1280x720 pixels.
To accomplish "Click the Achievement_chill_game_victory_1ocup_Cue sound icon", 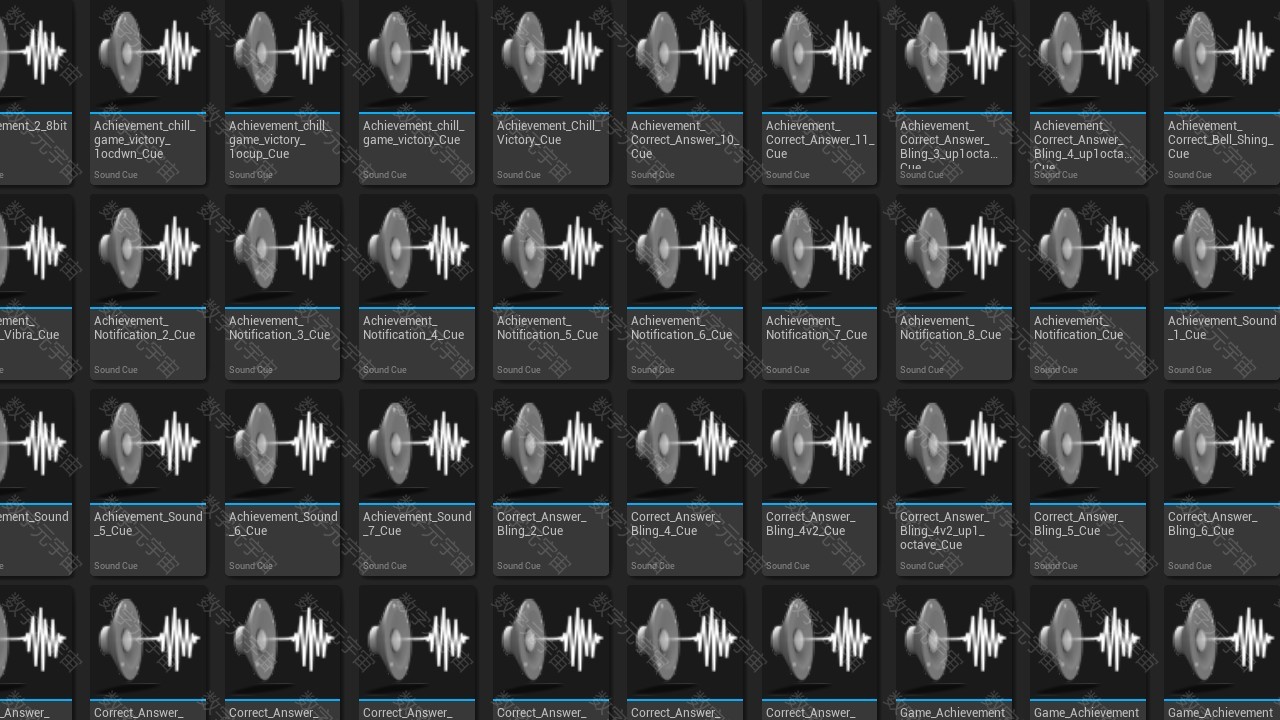I will point(282,54).
